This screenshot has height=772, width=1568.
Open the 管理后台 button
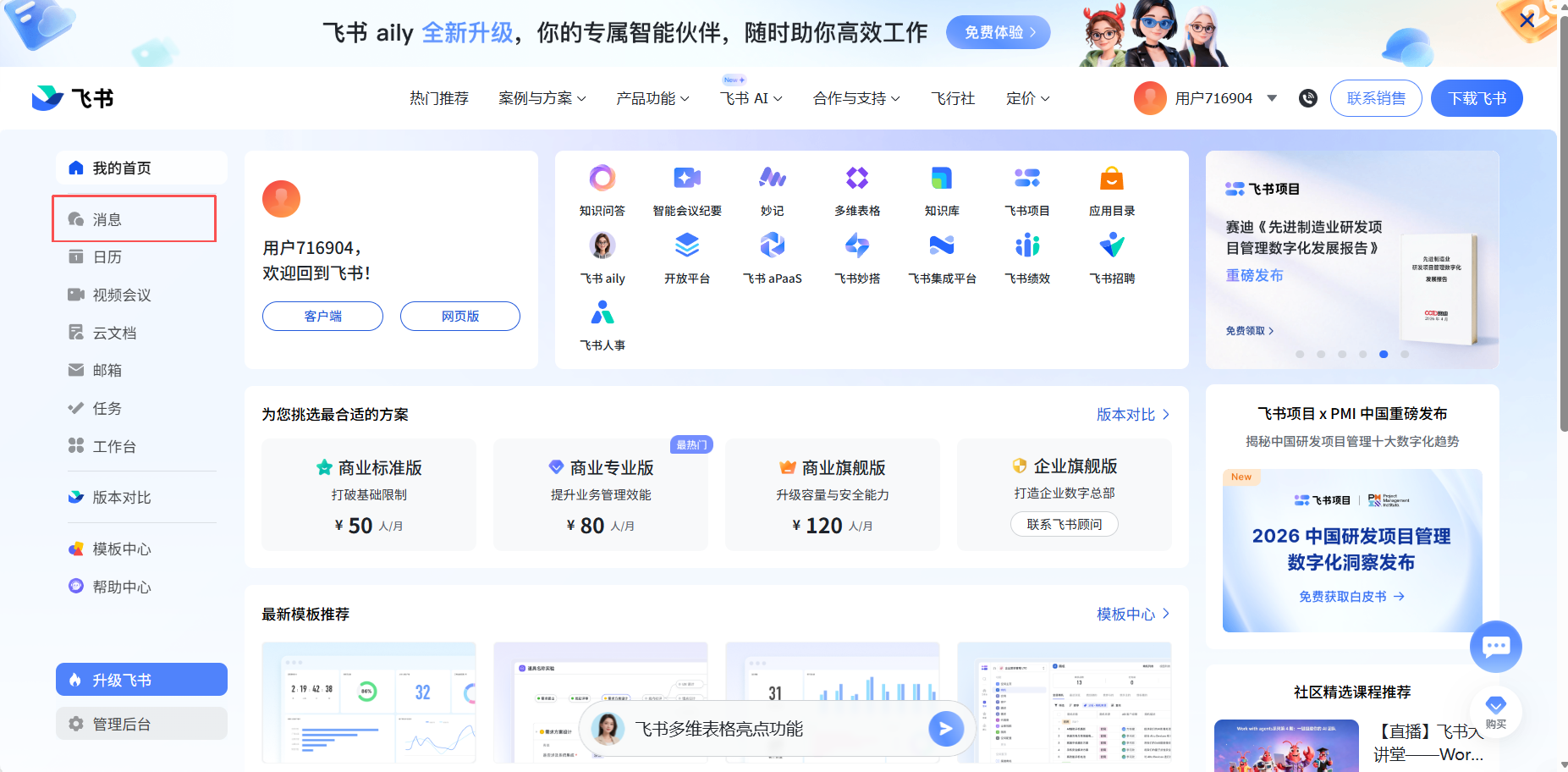[141, 724]
